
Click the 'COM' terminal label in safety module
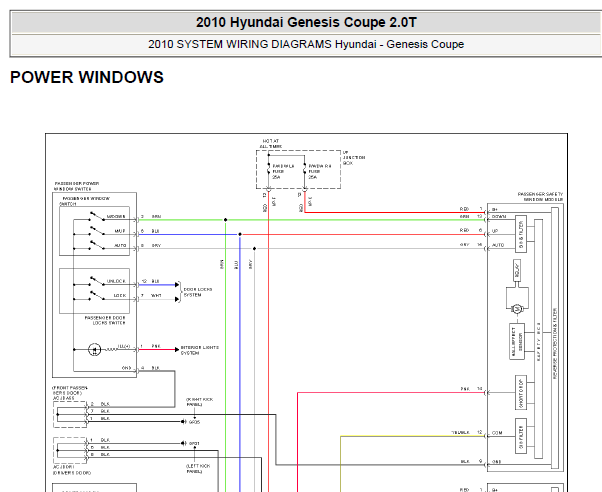497,433
